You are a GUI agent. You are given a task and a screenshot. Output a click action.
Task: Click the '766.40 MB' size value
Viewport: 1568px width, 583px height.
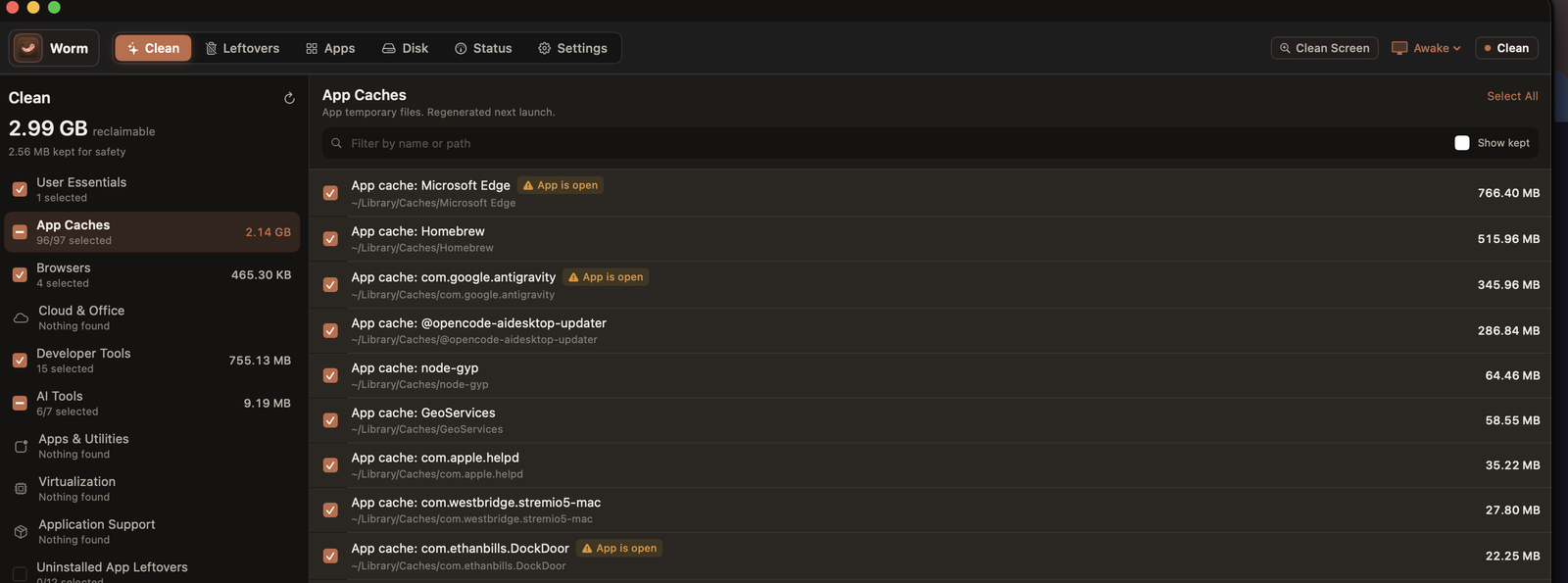pos(1508,193)
